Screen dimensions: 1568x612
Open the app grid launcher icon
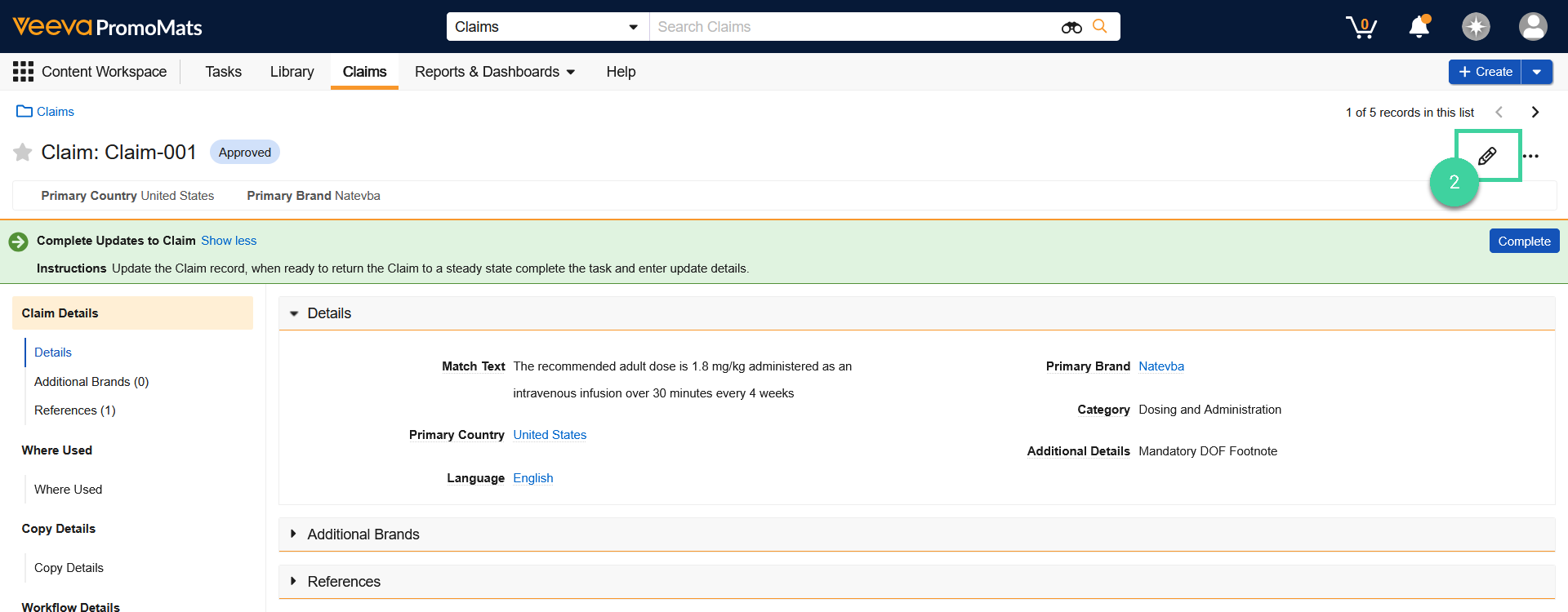tap(23, 72)
